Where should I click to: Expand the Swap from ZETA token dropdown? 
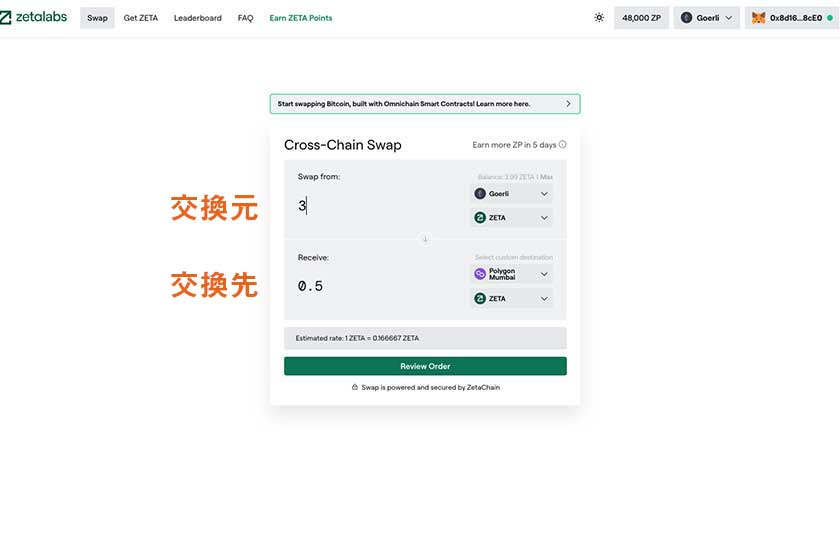(512, 218)
